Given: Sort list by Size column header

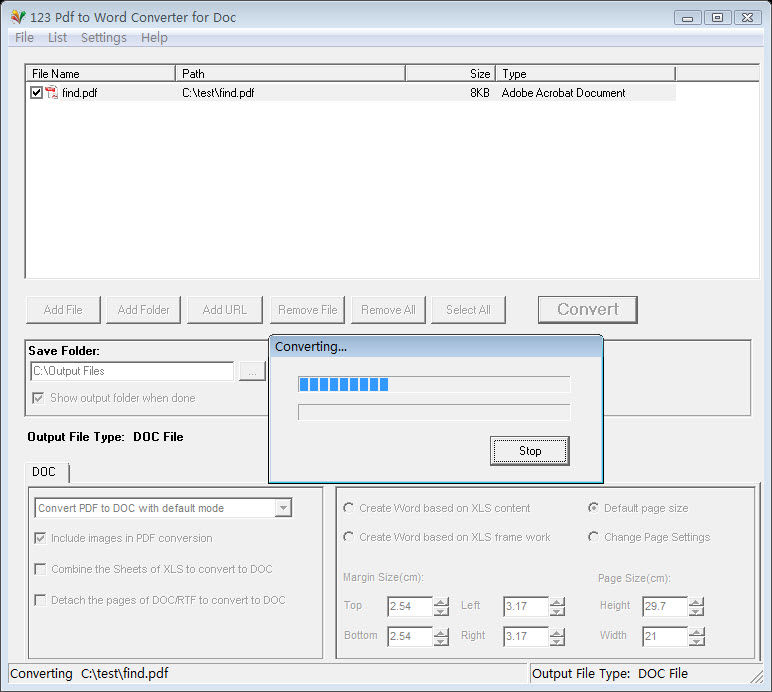Looking at the screenshot, I should 450,74.
